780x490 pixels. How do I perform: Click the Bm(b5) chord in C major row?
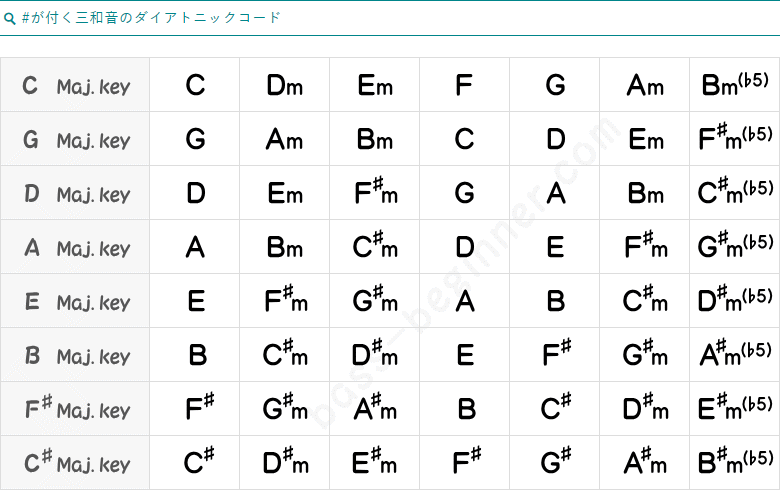735,85
